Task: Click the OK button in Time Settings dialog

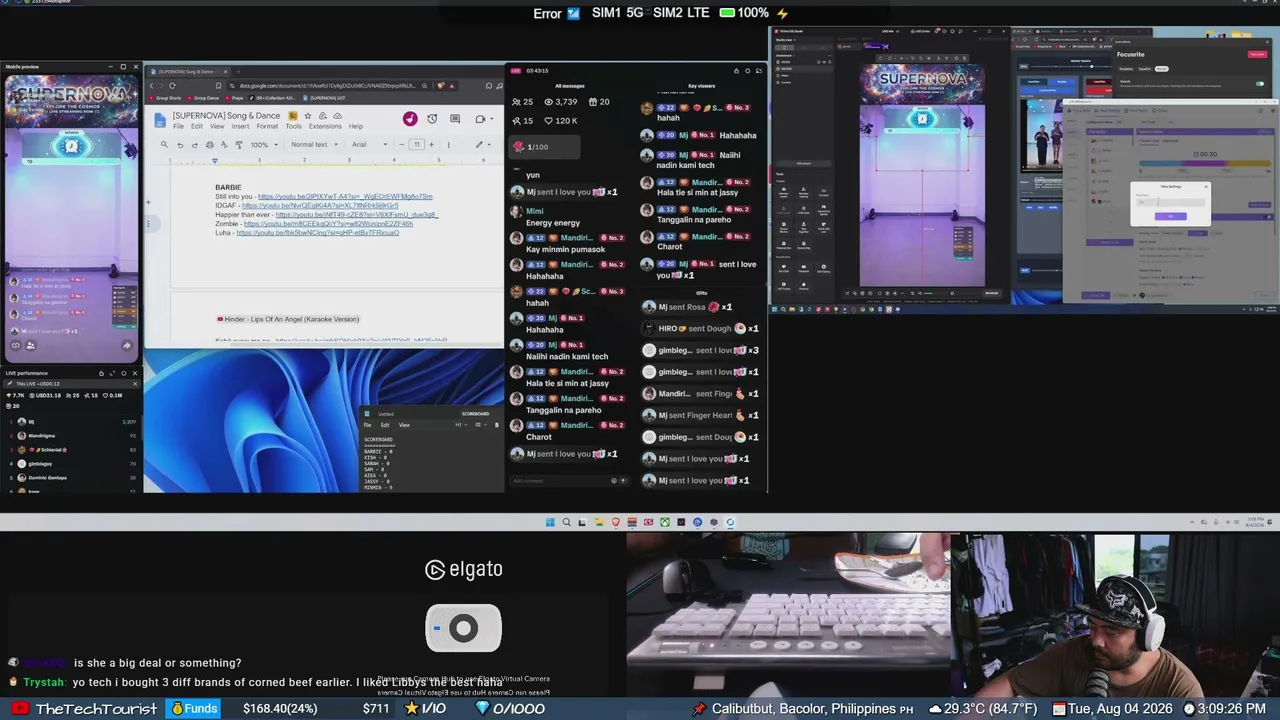Action: pyautogui.click(x=1170, y=216)
